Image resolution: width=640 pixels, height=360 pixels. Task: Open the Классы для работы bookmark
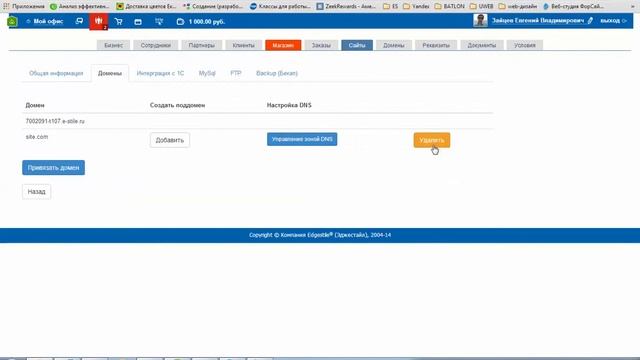click(x=280, y=6)
